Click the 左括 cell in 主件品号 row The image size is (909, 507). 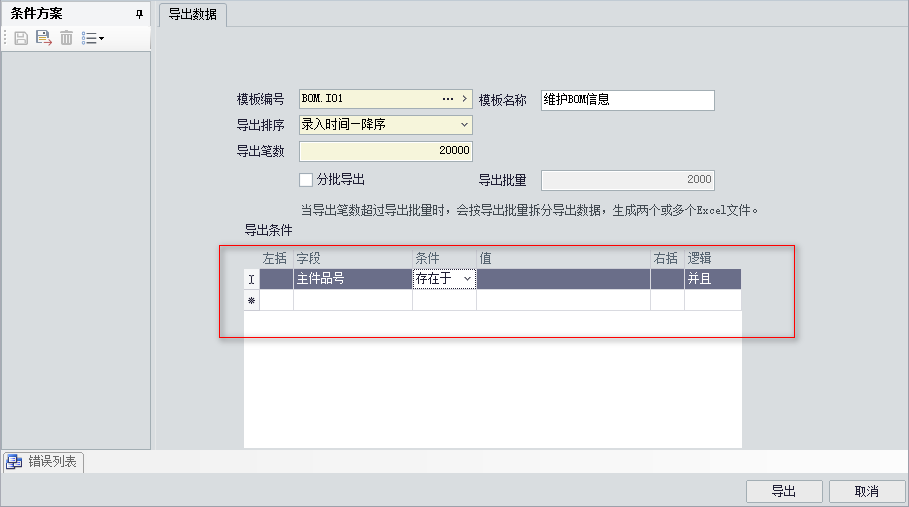coord(277,279)
